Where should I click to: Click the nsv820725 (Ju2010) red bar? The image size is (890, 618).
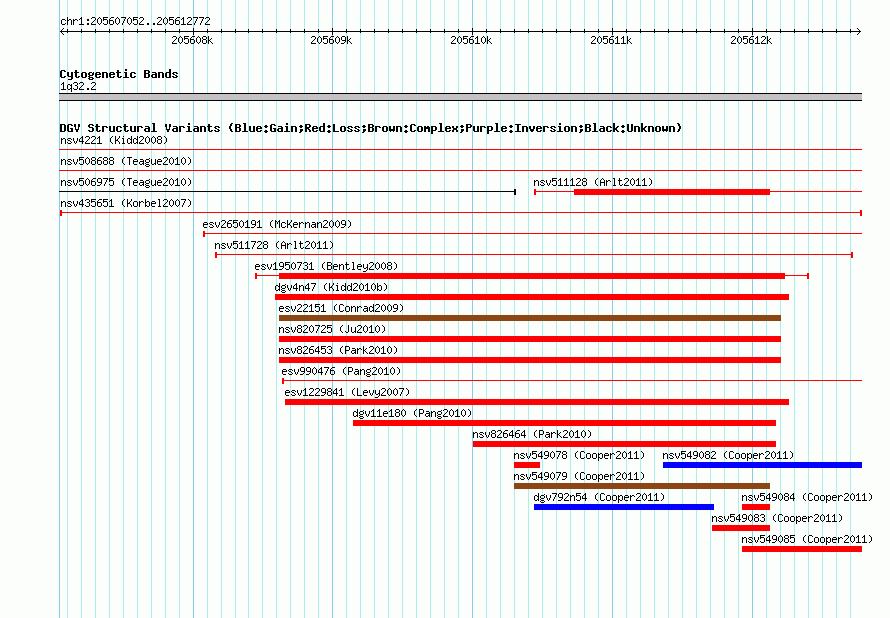530,339
